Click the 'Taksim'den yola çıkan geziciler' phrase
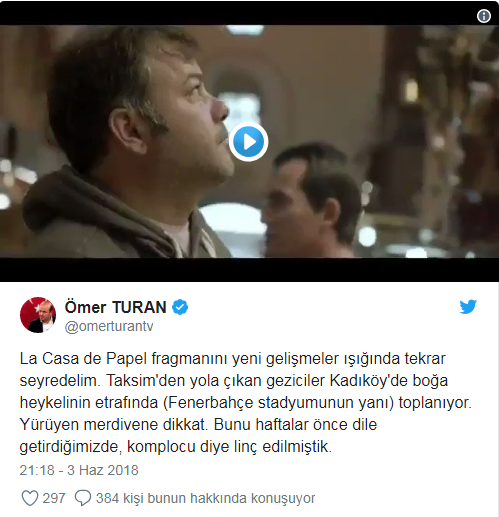499x517 pixels. click(216, 381)
